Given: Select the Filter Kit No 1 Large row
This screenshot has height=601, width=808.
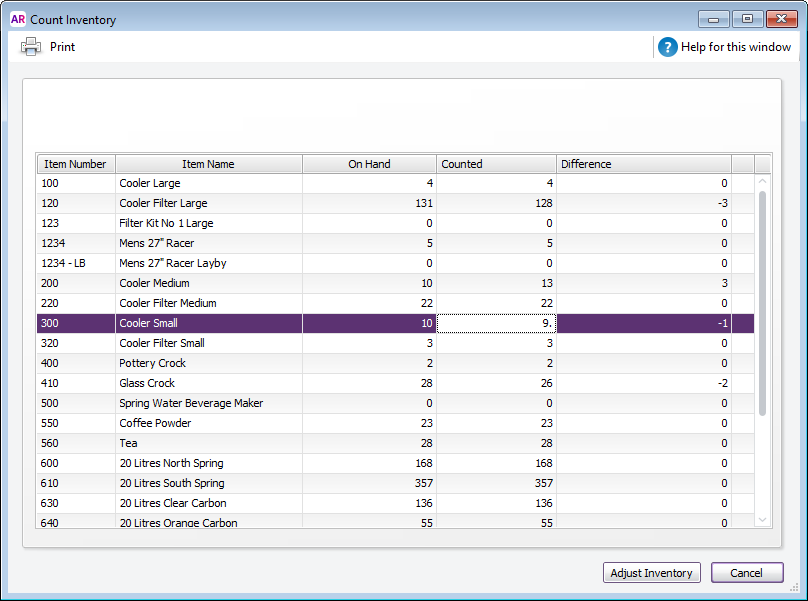Looking at the screenshot, I should pyautogui.click(x=395, y=223).
